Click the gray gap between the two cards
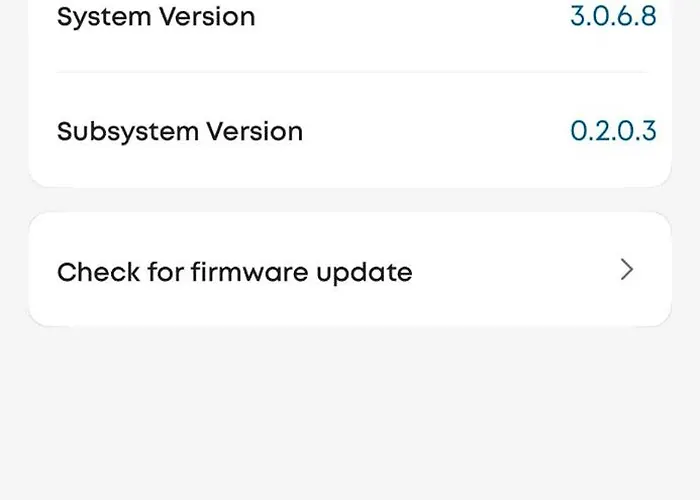The height and width of the screenshot is (500, 700). pos(350,199)
